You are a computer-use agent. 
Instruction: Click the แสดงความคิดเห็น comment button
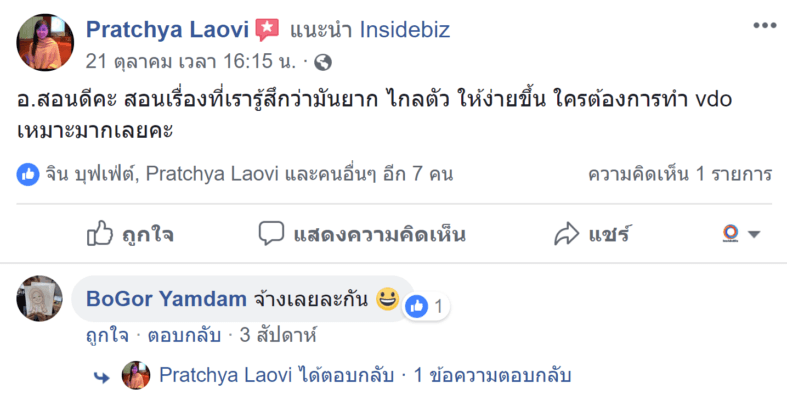pos(362,234)
